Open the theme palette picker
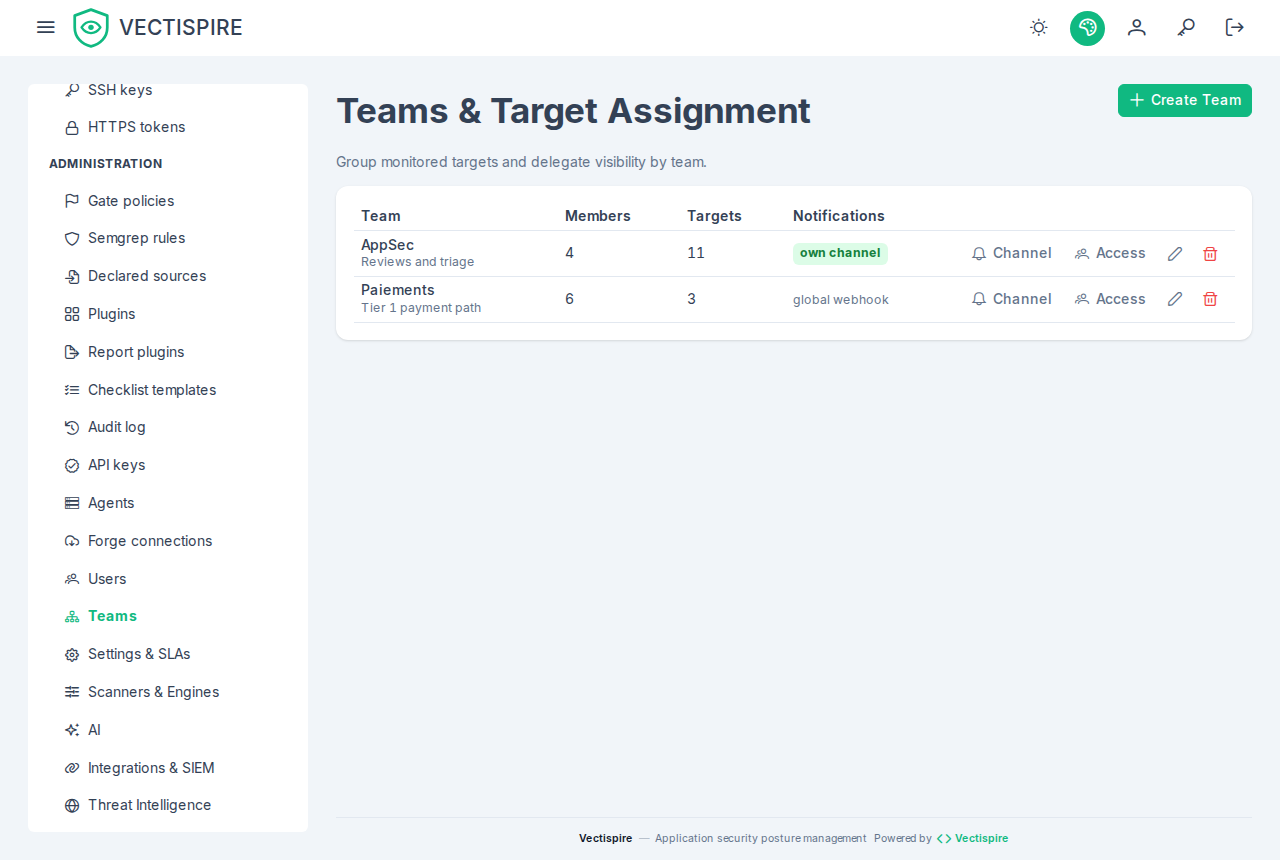 (x=1087, y=27)
